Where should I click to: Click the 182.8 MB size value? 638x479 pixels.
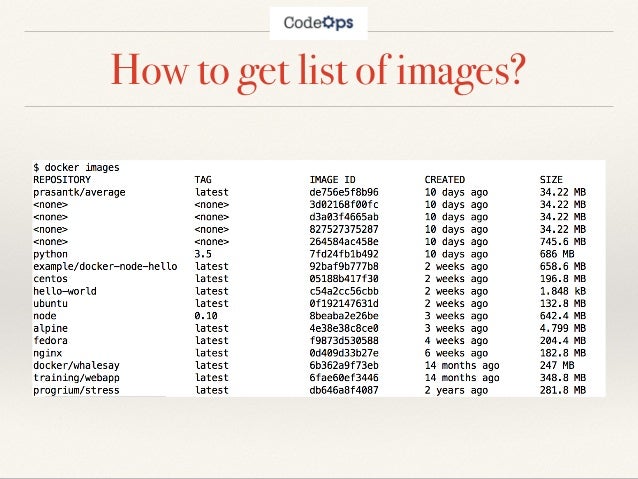tap(563, 353)
